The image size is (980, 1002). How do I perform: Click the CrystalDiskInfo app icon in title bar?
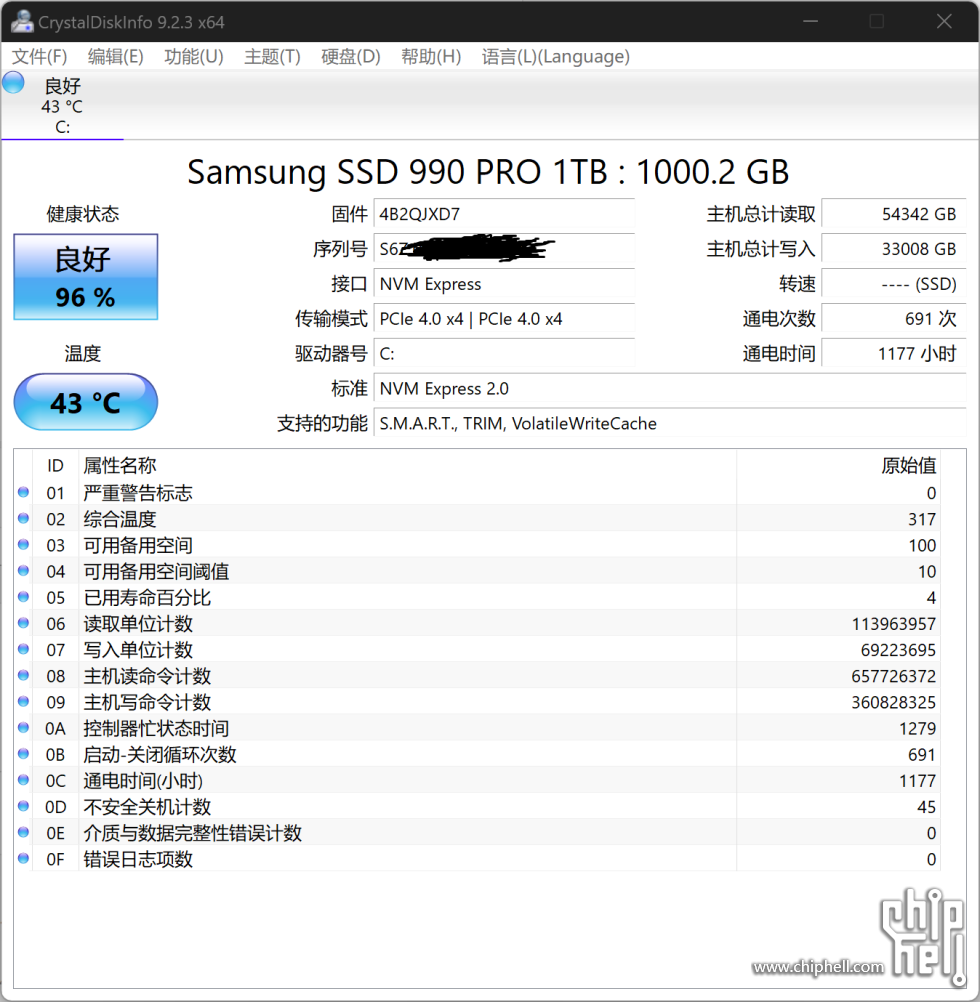click(x=22, y=21)
